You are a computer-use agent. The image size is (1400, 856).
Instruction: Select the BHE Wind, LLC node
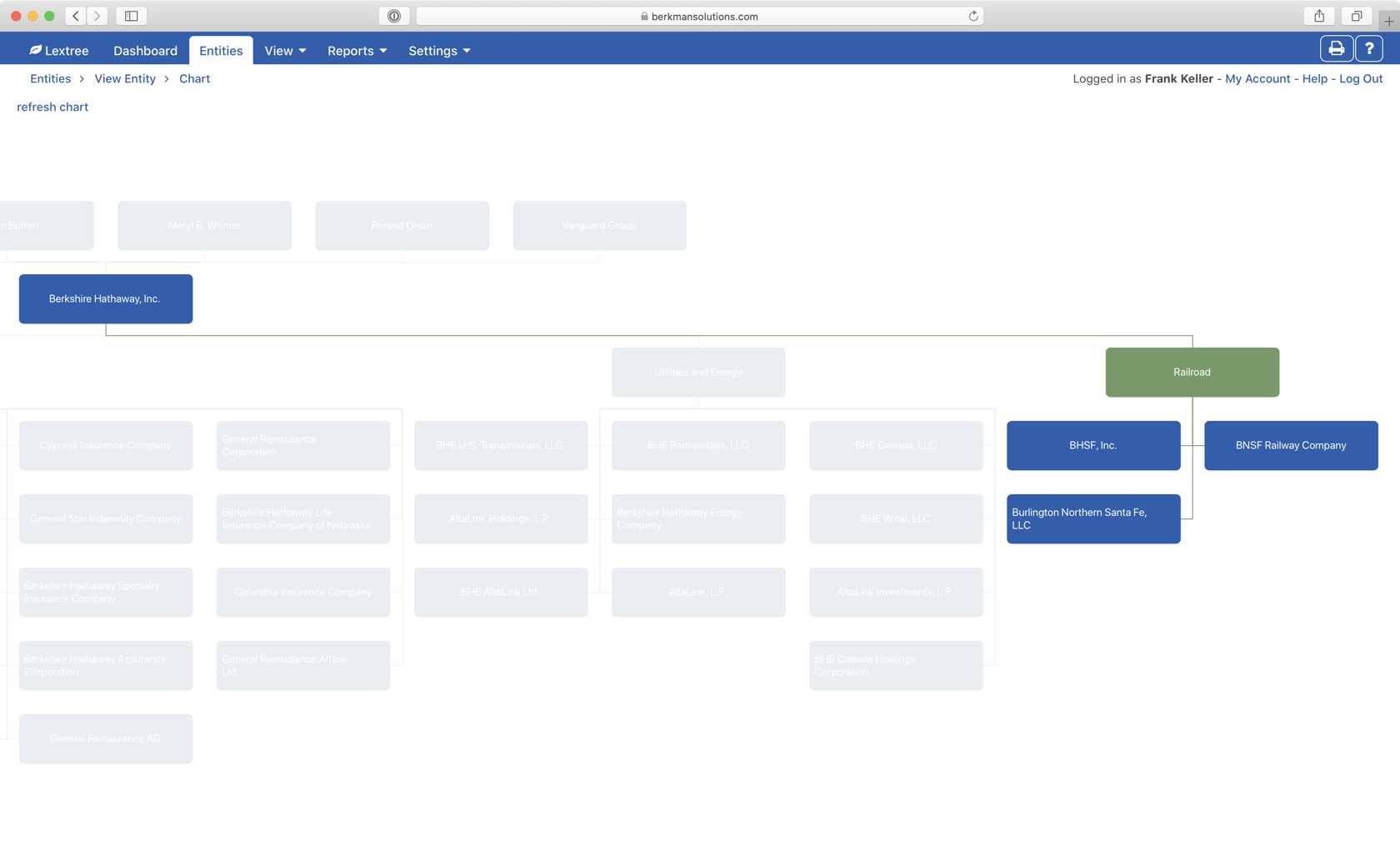896,518
